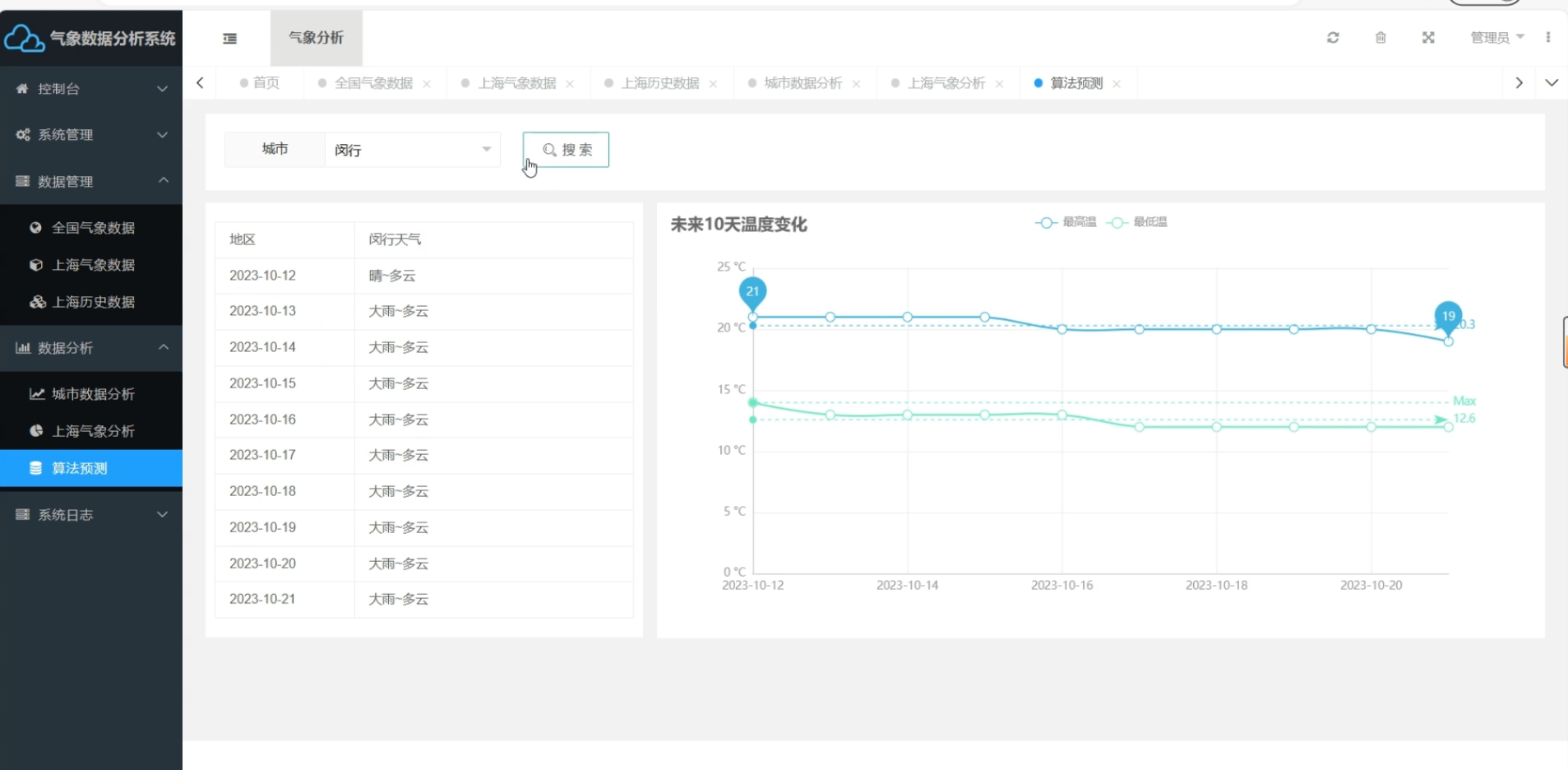Expand the 控制台 sidebar menu
Screen dimensions: 1568x770
click(91, 89)
